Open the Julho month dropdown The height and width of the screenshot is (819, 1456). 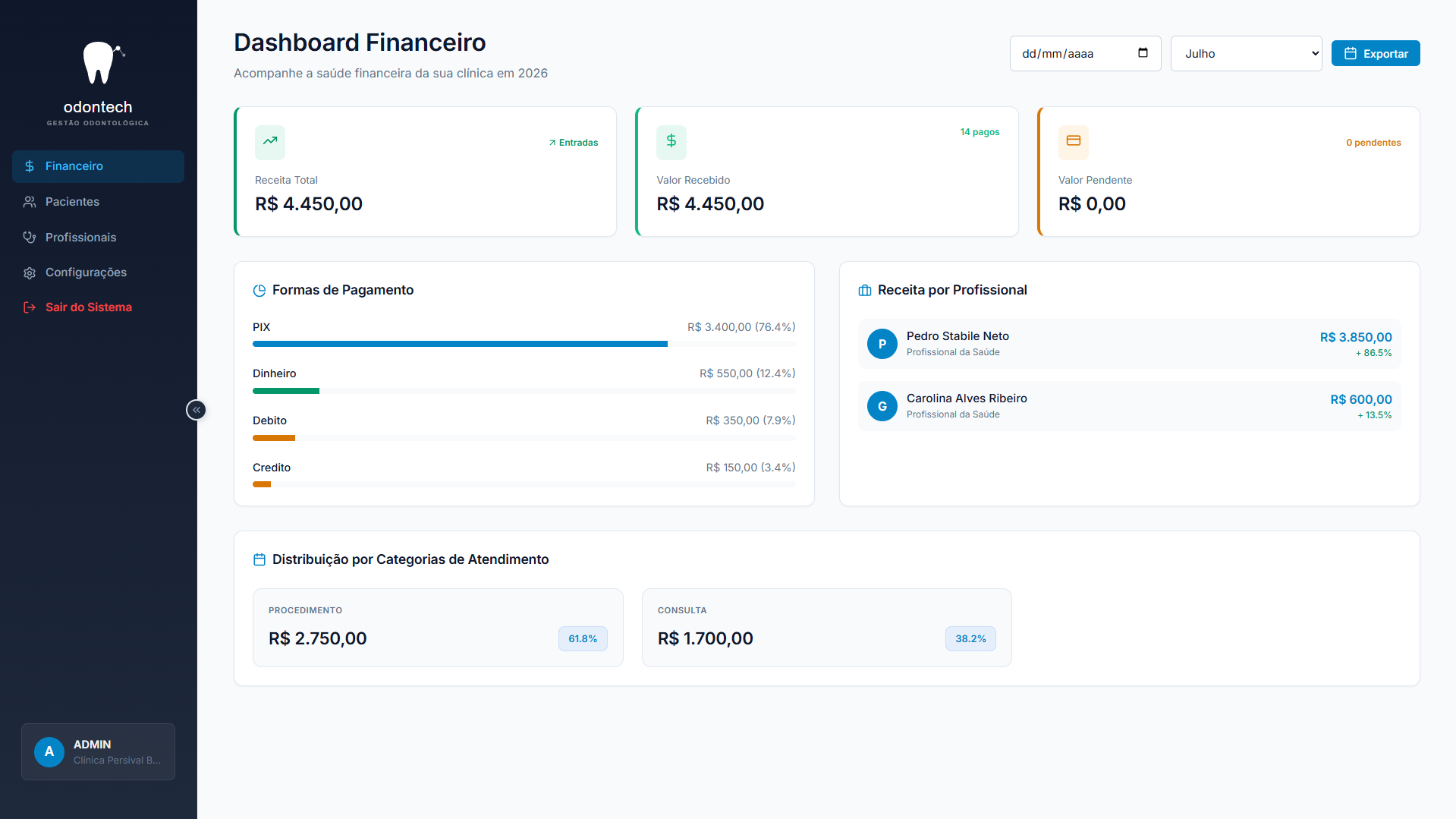[1246, 54]
